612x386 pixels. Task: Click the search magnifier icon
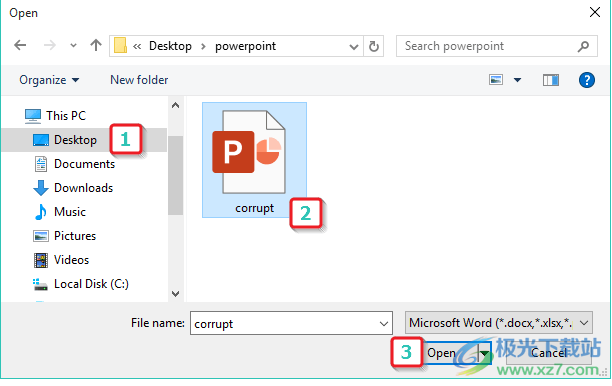pyautogui.click(x=583, y=46)
